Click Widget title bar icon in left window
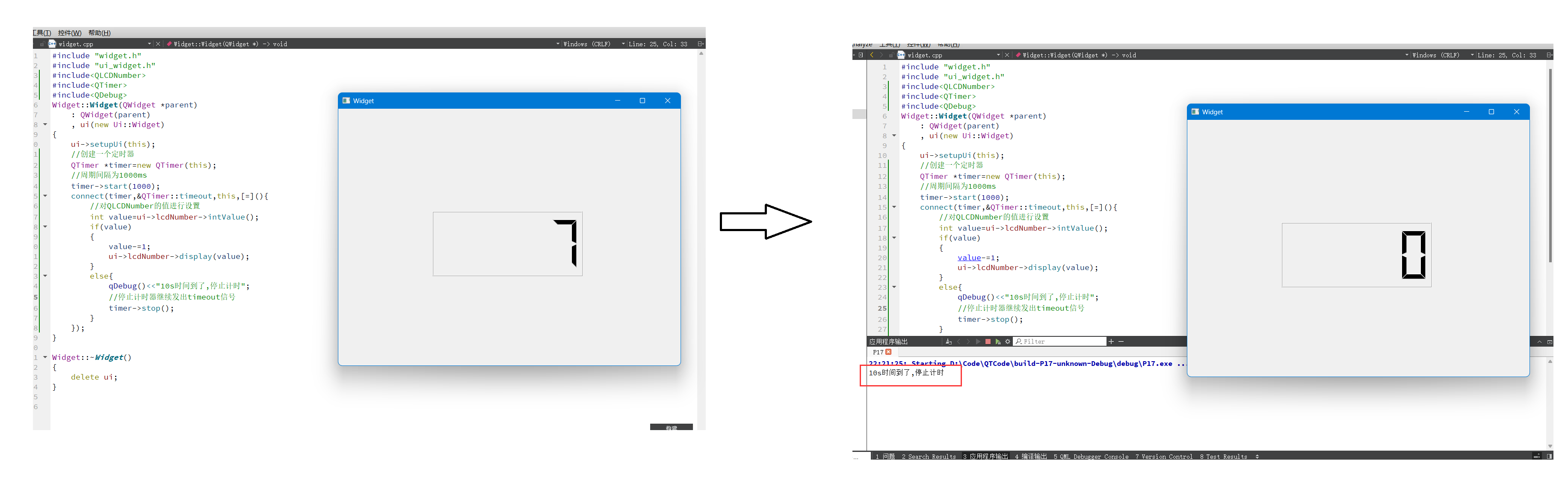Image resolution: width=1568 pixels, height=493 pixels. click(346, 101)
